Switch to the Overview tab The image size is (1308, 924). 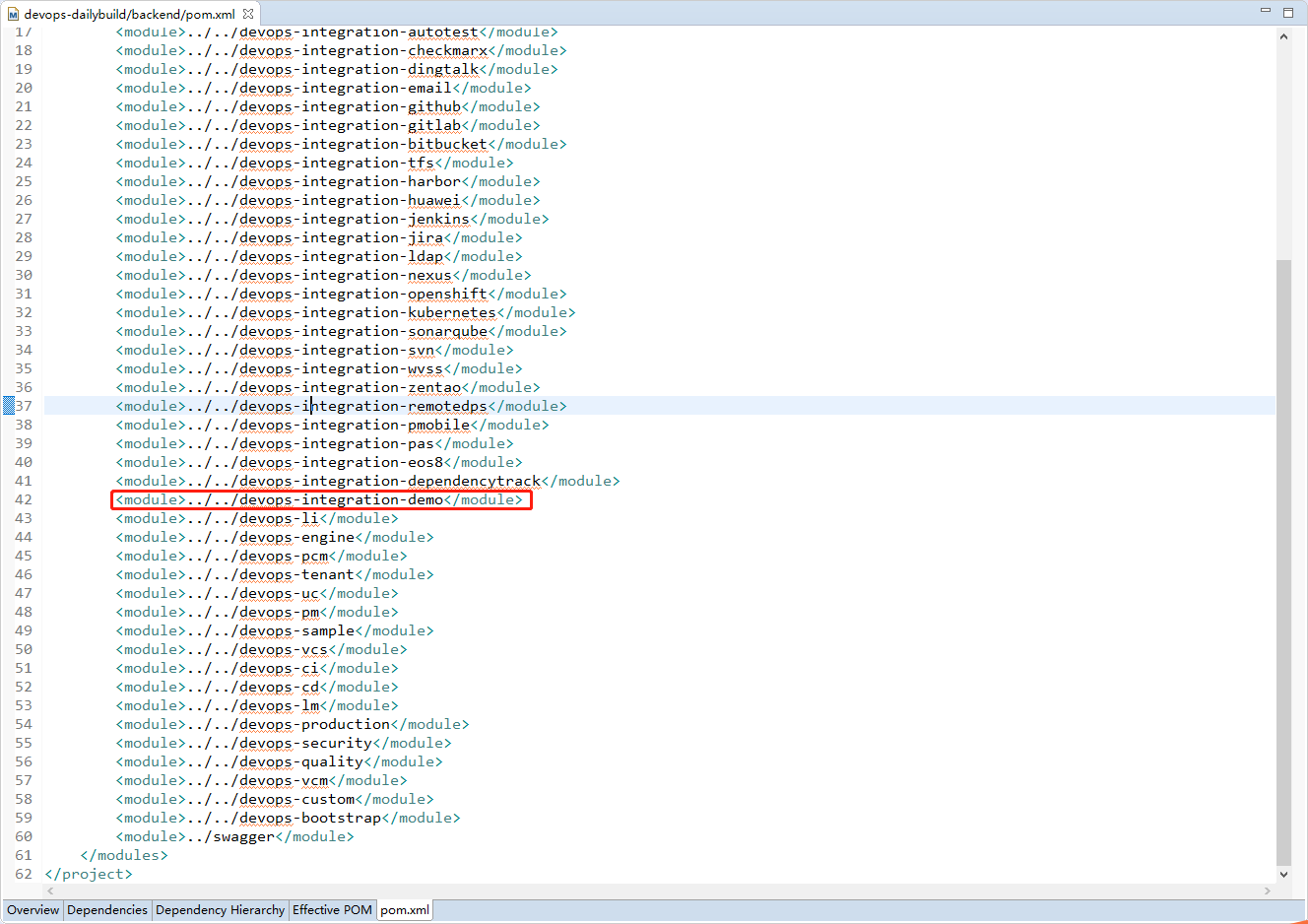[33, 910]
